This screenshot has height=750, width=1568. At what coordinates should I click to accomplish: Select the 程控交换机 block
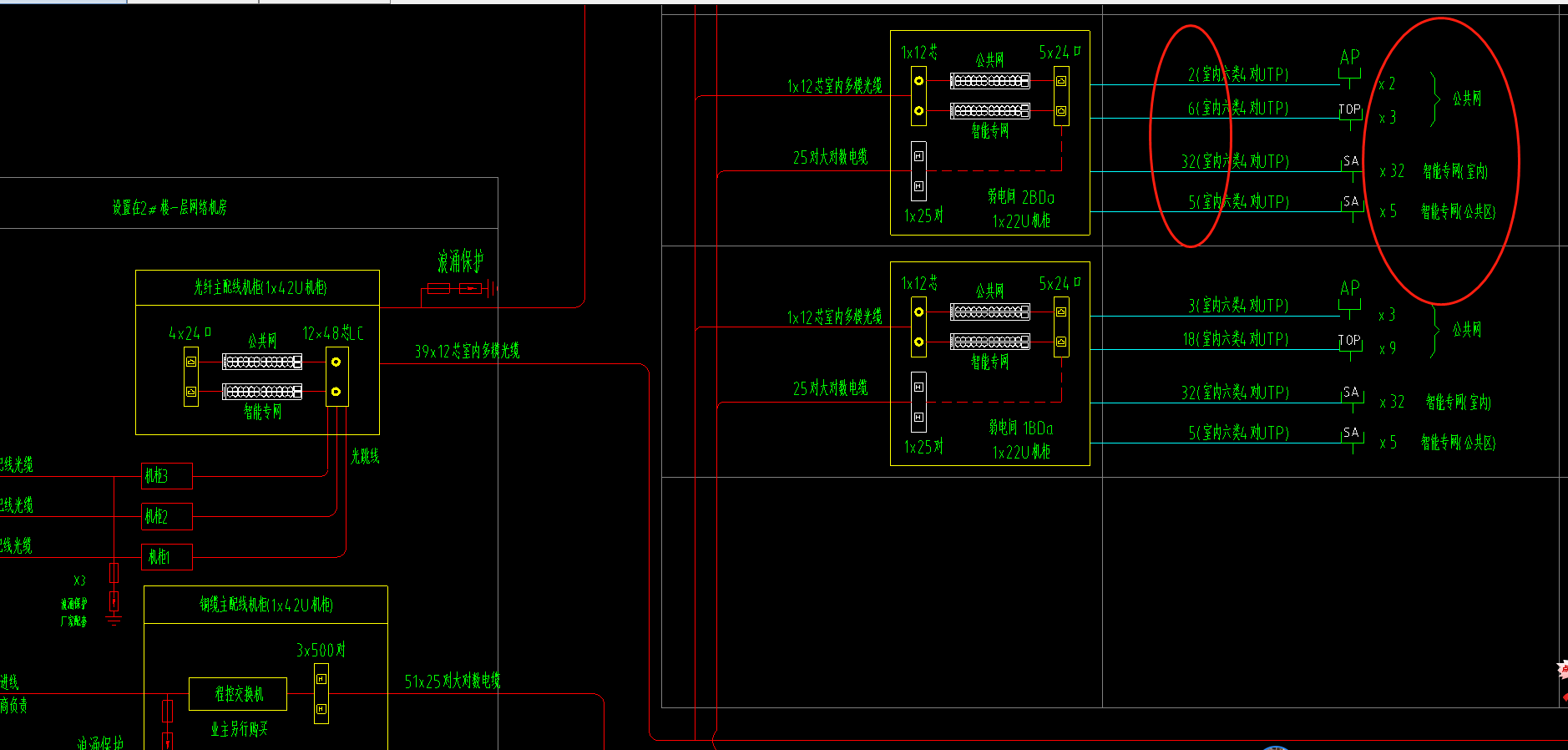click(x=238, y=694)
